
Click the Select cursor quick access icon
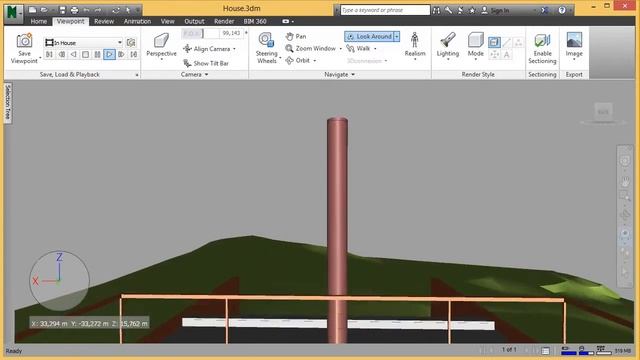(128, 10)
